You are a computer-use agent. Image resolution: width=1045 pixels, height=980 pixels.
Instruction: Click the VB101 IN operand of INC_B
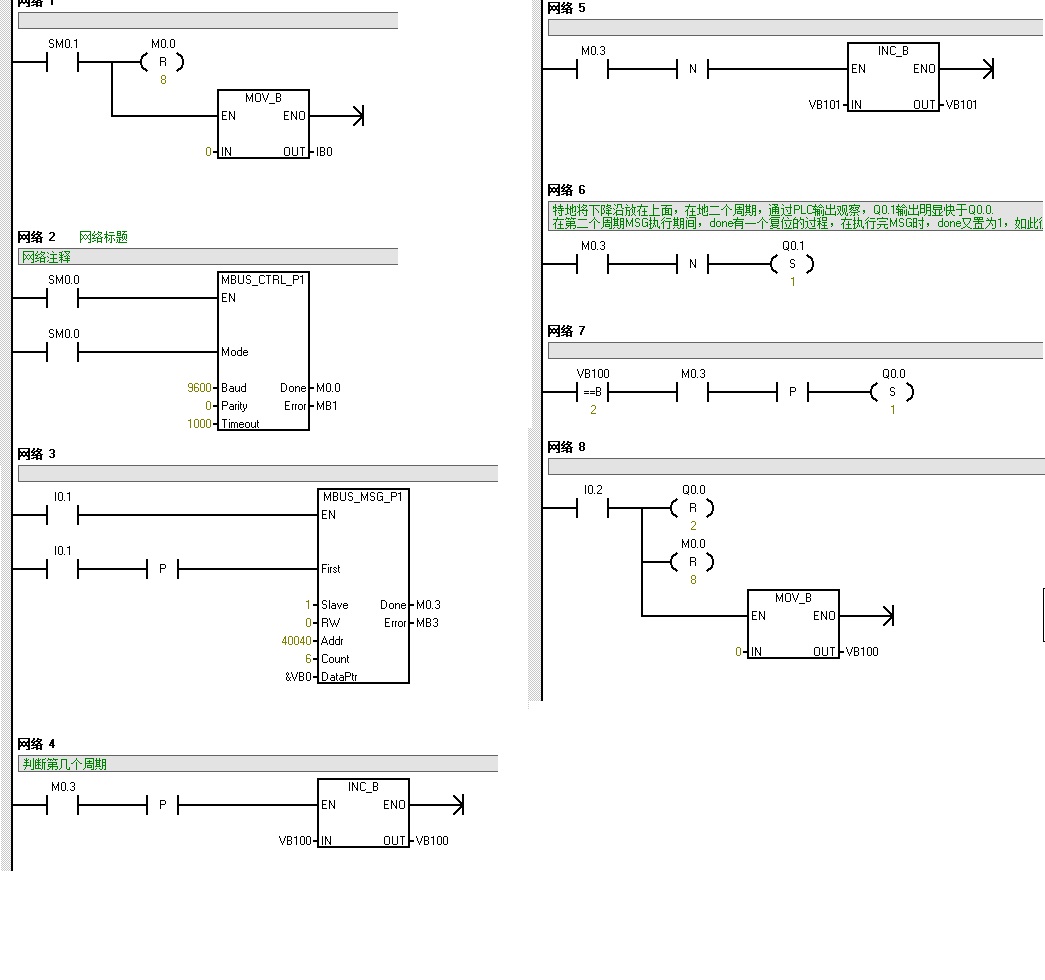[824, 105]
